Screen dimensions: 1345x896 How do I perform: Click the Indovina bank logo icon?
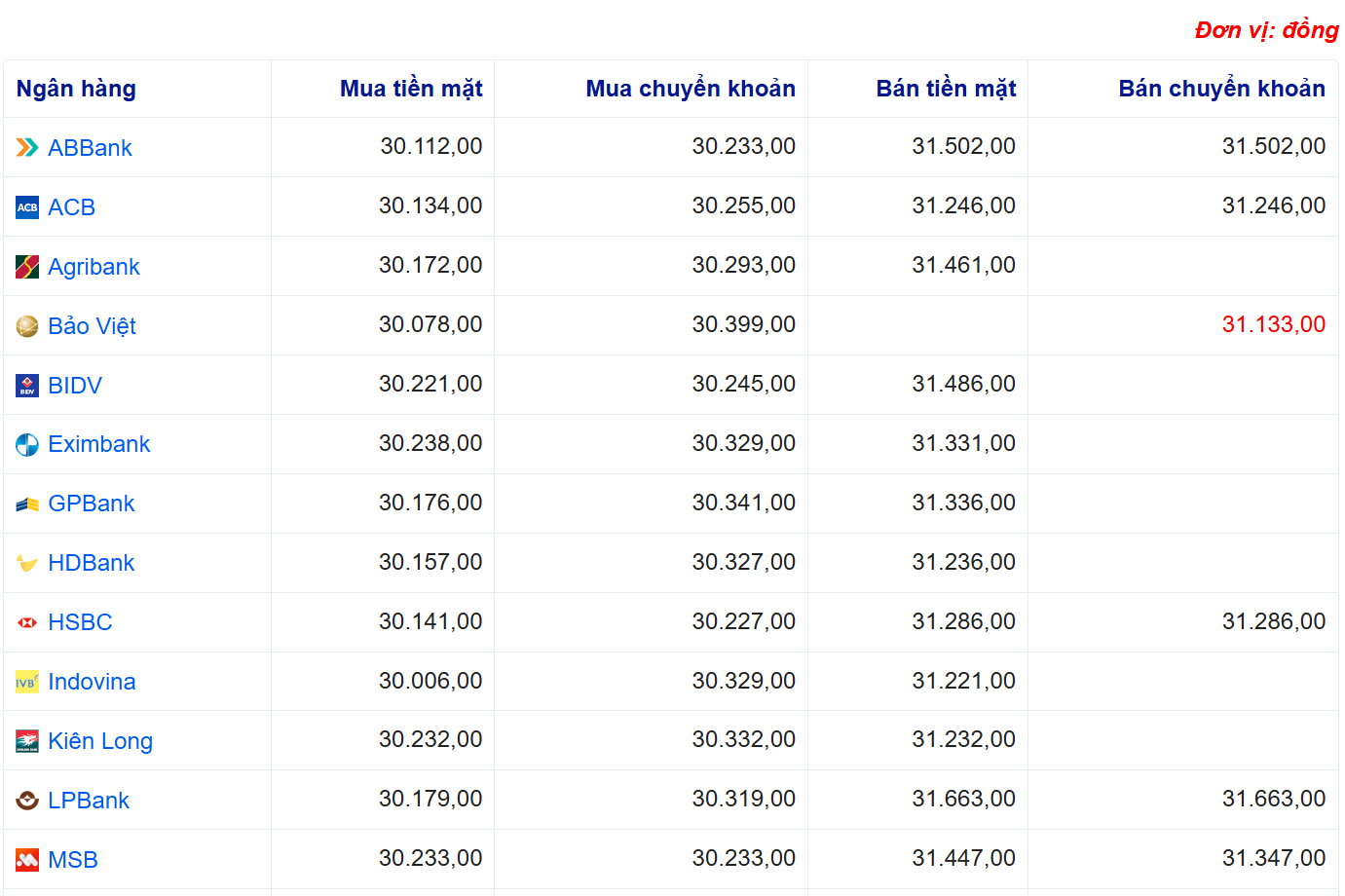27,683
